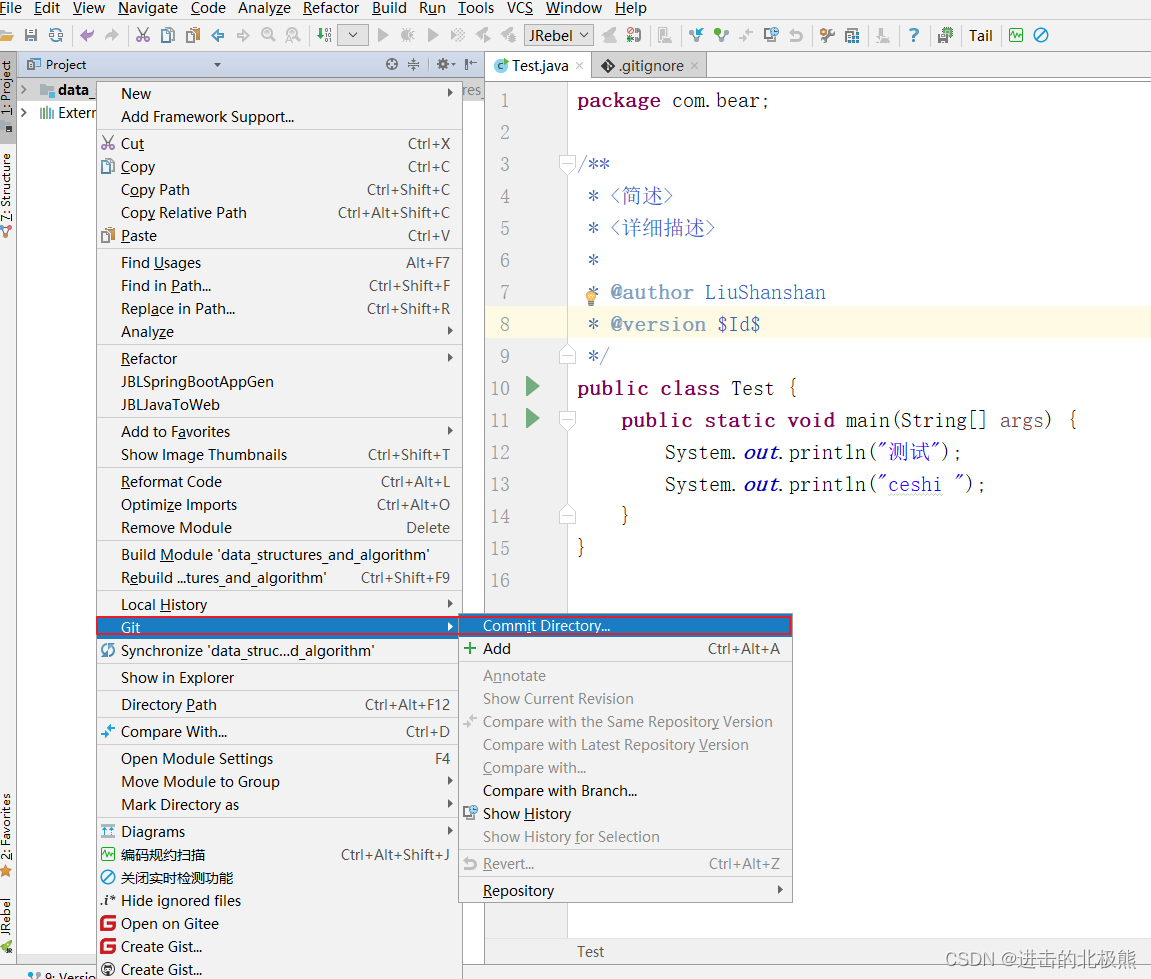Click the blue disable real-time detection icon
Screen dimensions: 1151x979
pos(1041,35)
